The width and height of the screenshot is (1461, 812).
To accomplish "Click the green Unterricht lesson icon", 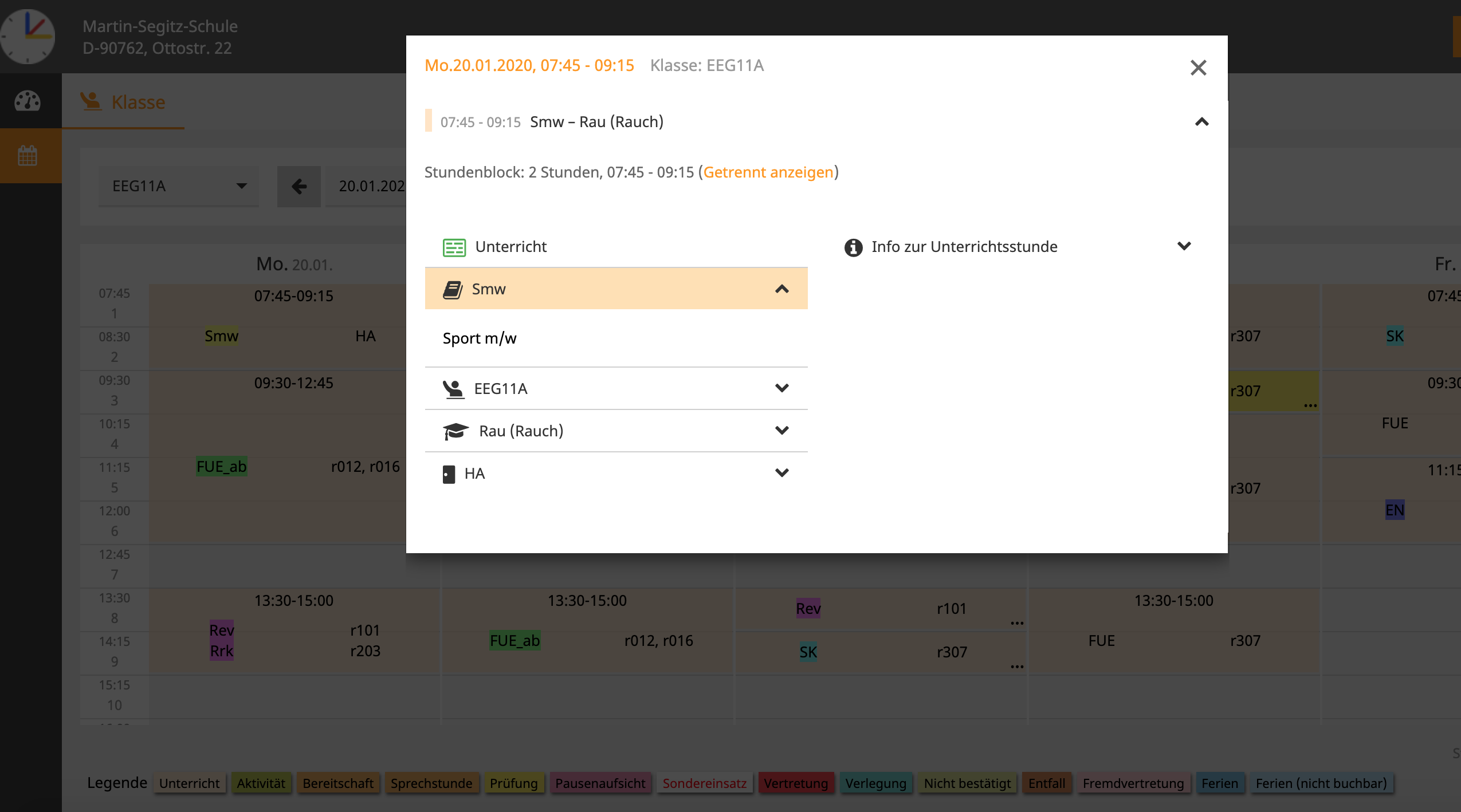I will (454, 247).
